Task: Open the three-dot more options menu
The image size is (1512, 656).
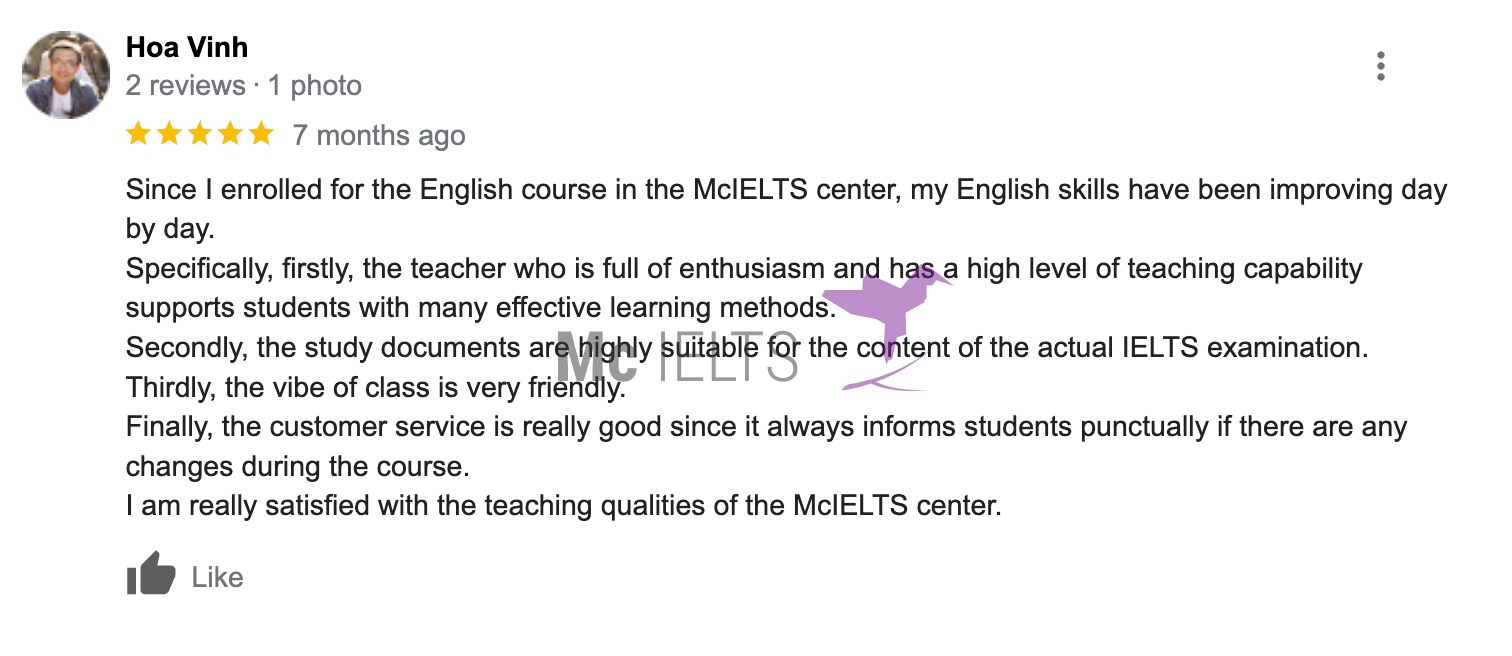Action: pyautogui.click(x=1380, y=66)
